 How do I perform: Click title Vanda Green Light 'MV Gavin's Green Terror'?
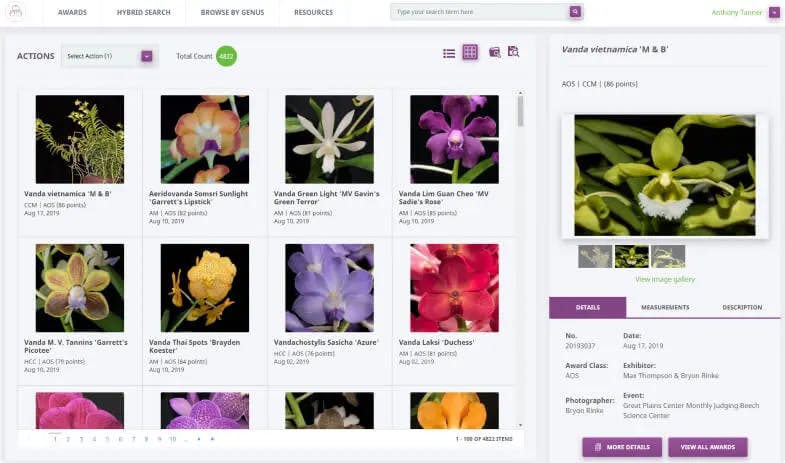[326, 198]
